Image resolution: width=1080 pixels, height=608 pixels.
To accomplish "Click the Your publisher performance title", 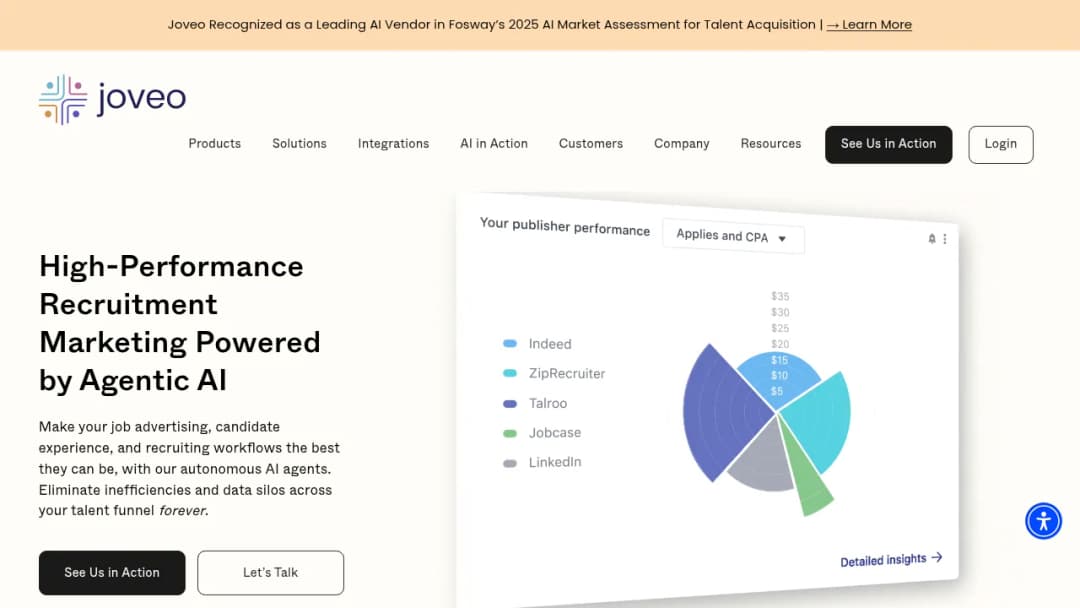I will coord(565,227).
